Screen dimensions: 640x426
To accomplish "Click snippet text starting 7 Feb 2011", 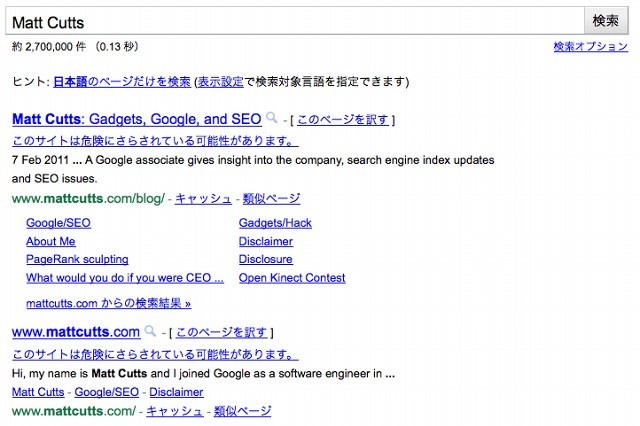I will point(253,169).
